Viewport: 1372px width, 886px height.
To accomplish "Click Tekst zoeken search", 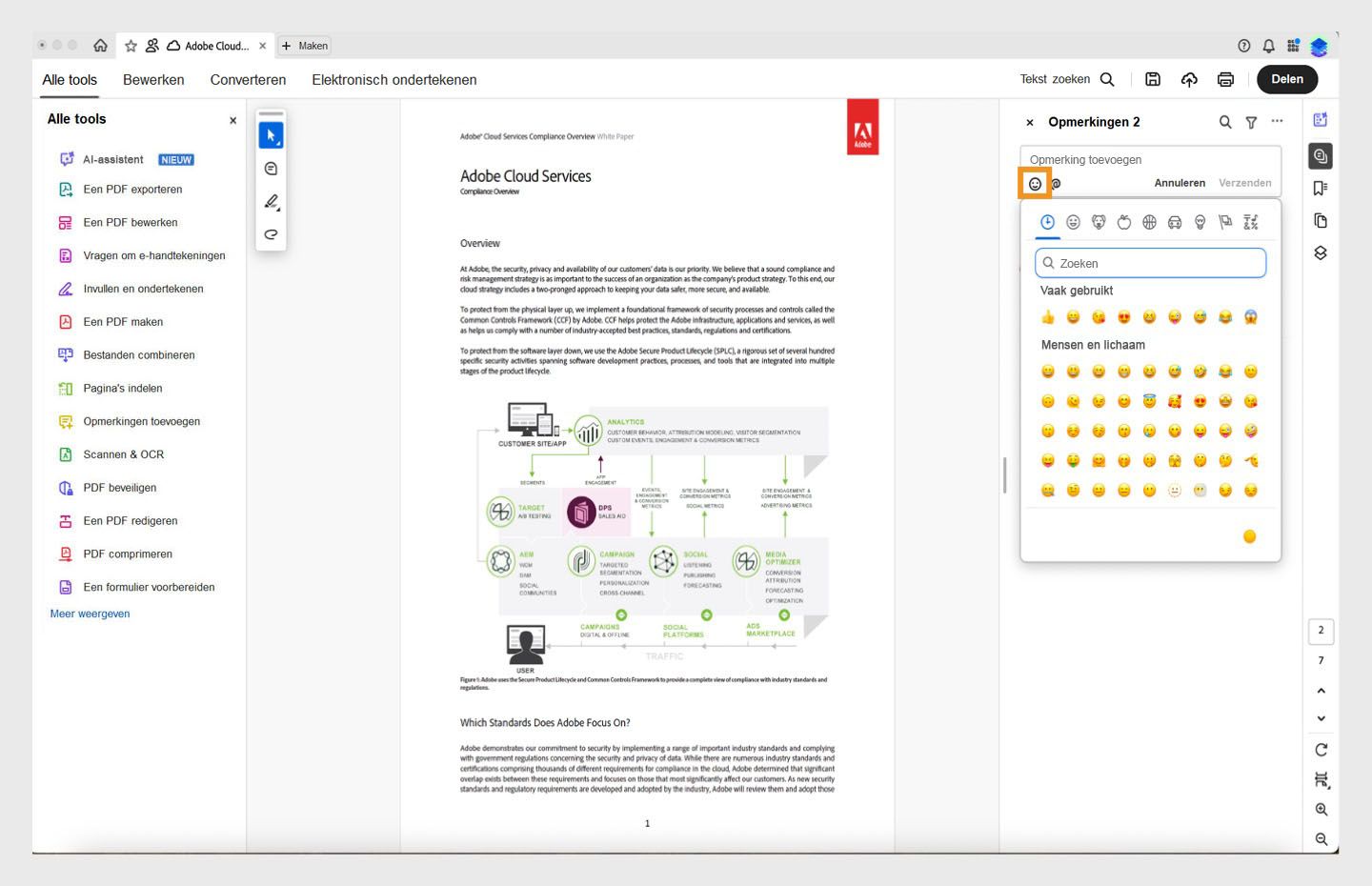I will [x=1067, y=79].
